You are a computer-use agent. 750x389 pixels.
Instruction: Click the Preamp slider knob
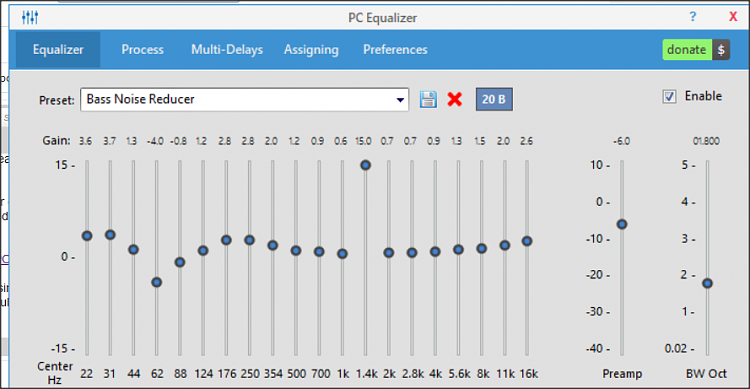(x=622, y=224)
